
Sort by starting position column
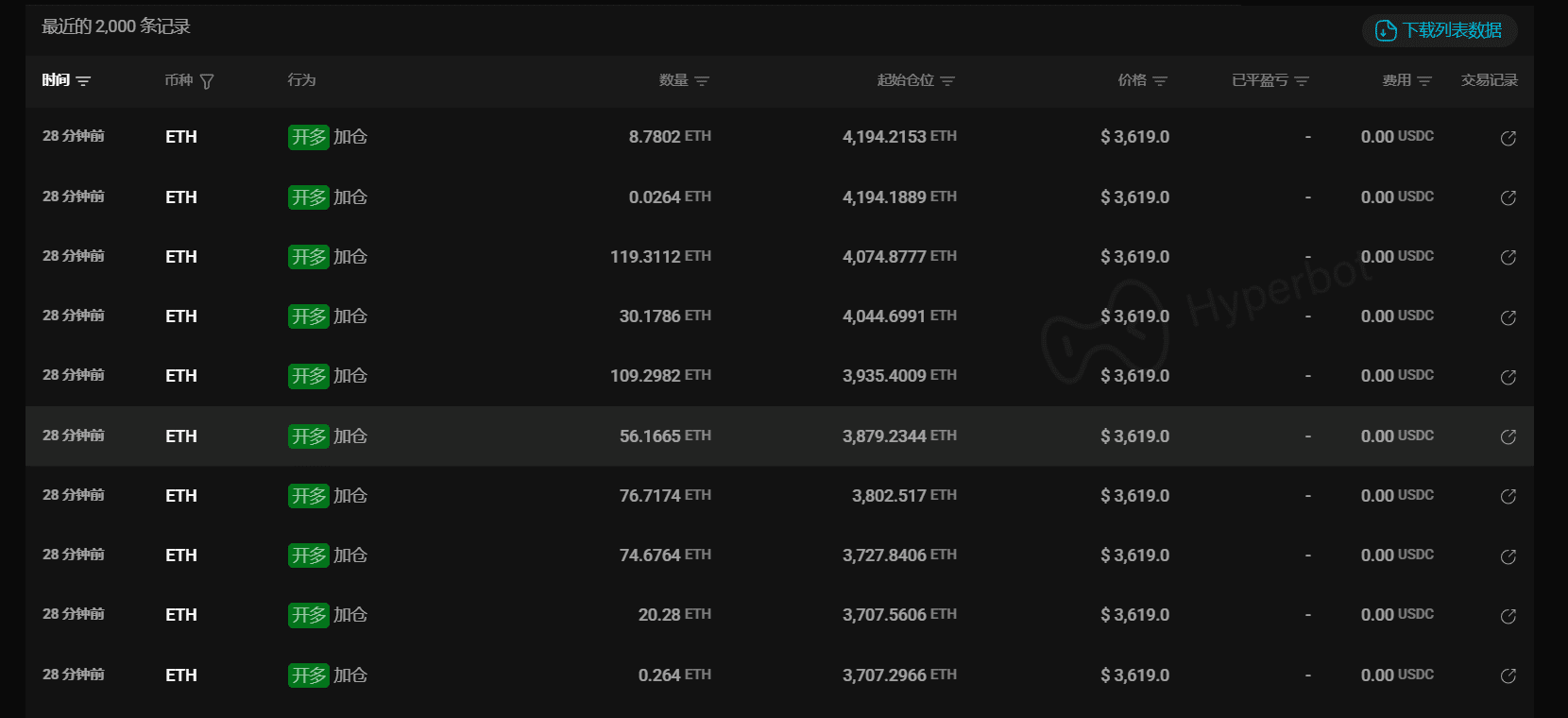click(947, 81)
